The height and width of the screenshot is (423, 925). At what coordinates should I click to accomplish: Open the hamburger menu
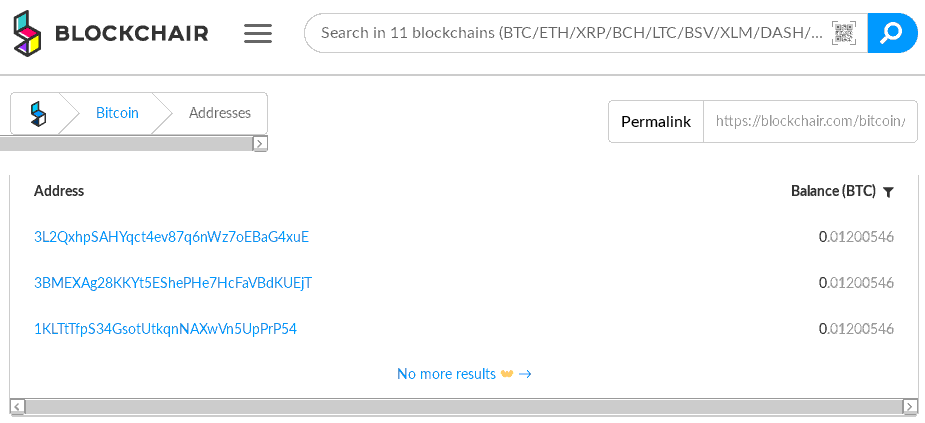(258, 33)
